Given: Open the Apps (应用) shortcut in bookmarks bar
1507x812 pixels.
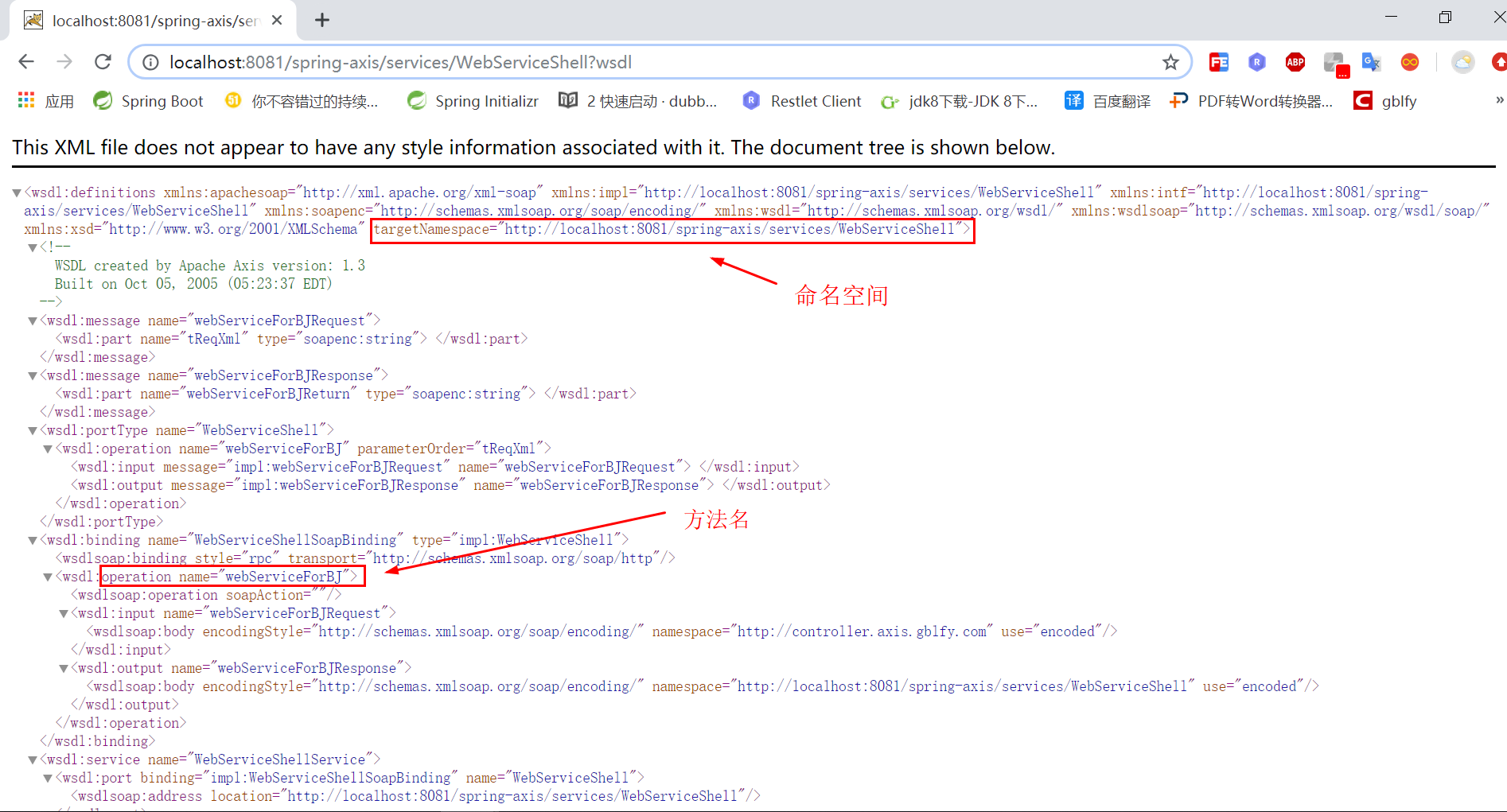Looking at the screenshot, I should point(46,101).
